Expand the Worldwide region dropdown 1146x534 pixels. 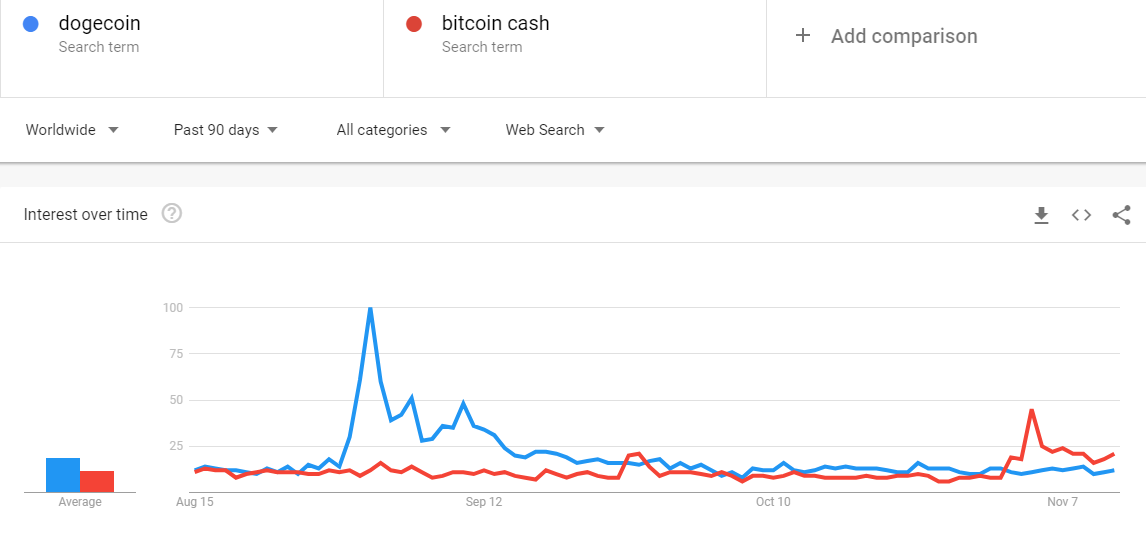click(x=72, y=130)
